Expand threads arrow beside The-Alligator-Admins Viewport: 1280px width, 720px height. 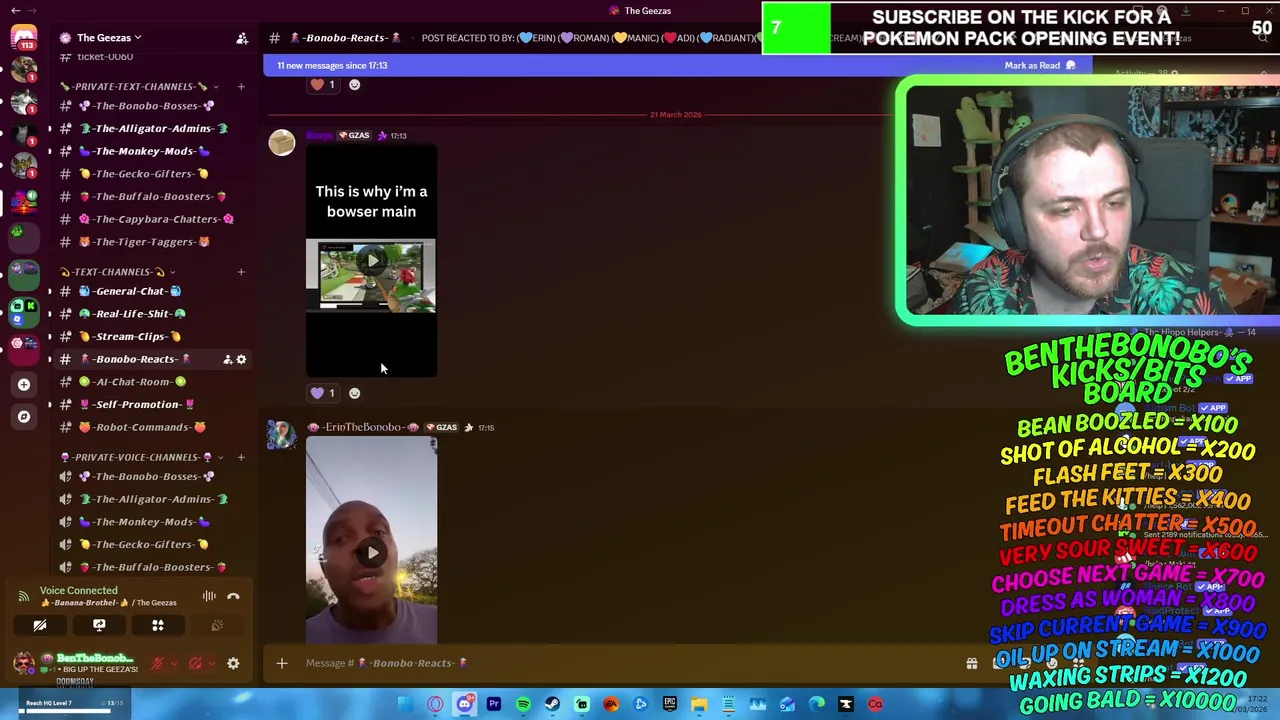[x=49, y=128]
